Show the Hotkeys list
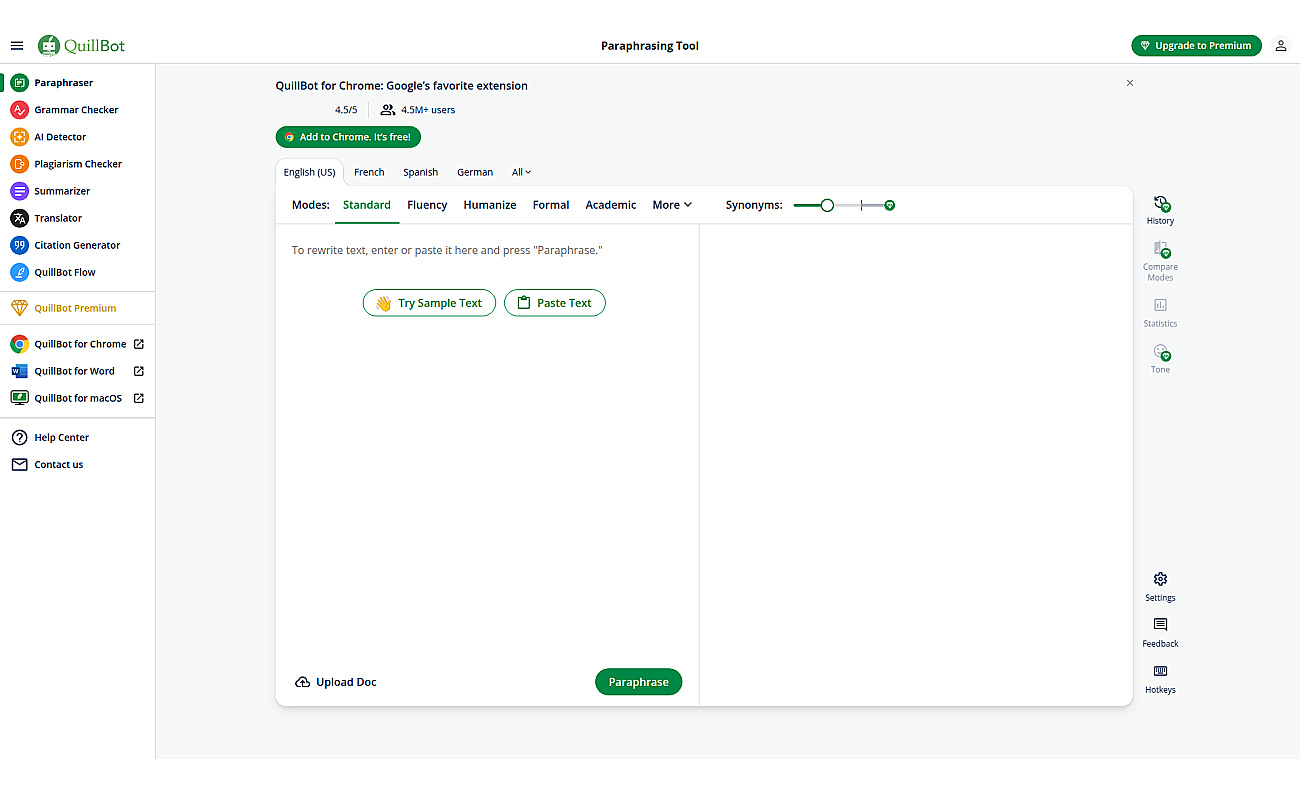This screenshot has height=788, width=1300. pyautogui.click(x=1160, y=679)
